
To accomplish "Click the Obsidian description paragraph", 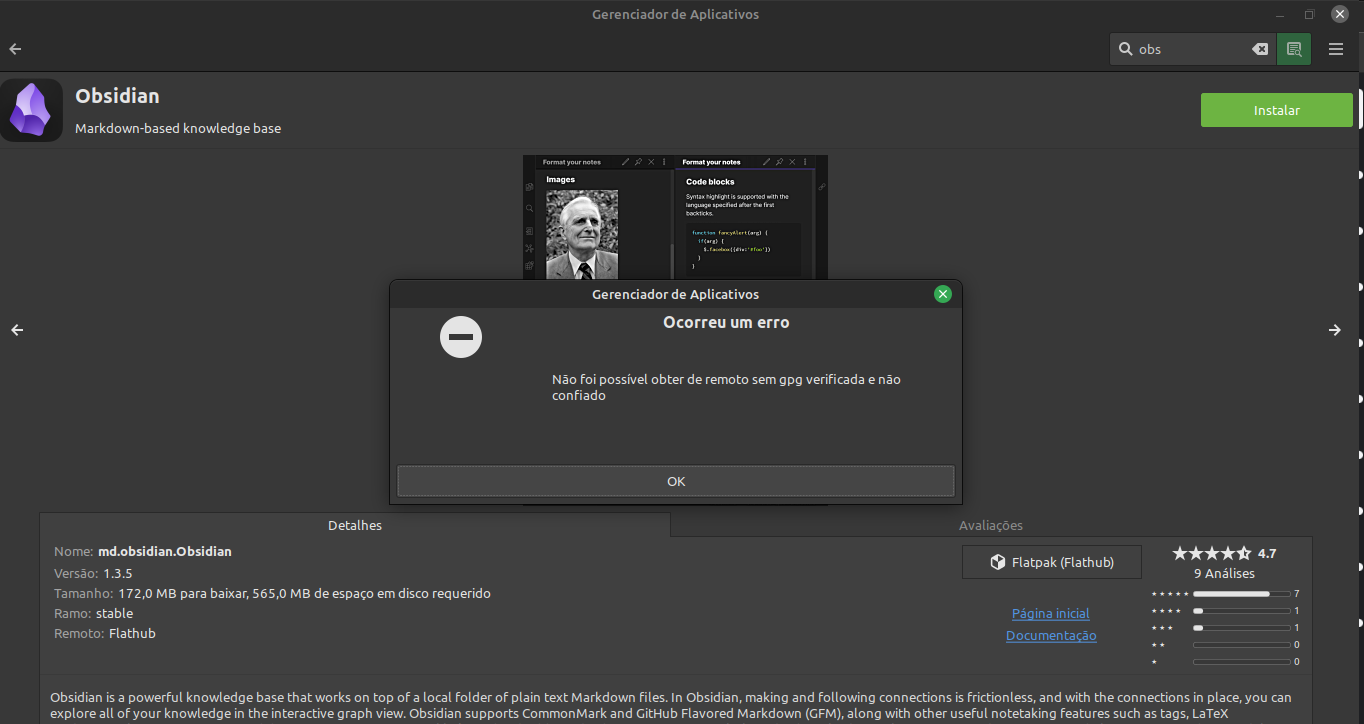I will tap(671, 706).
